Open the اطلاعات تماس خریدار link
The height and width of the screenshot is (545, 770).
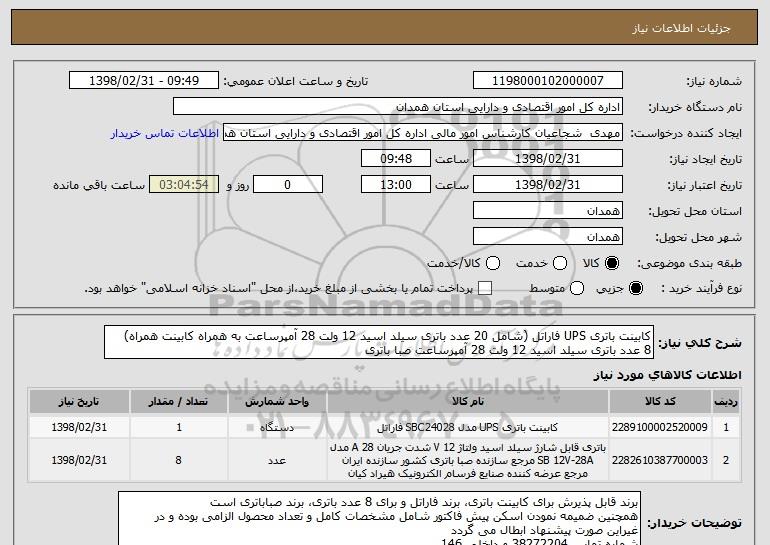(x=165, y=134)
